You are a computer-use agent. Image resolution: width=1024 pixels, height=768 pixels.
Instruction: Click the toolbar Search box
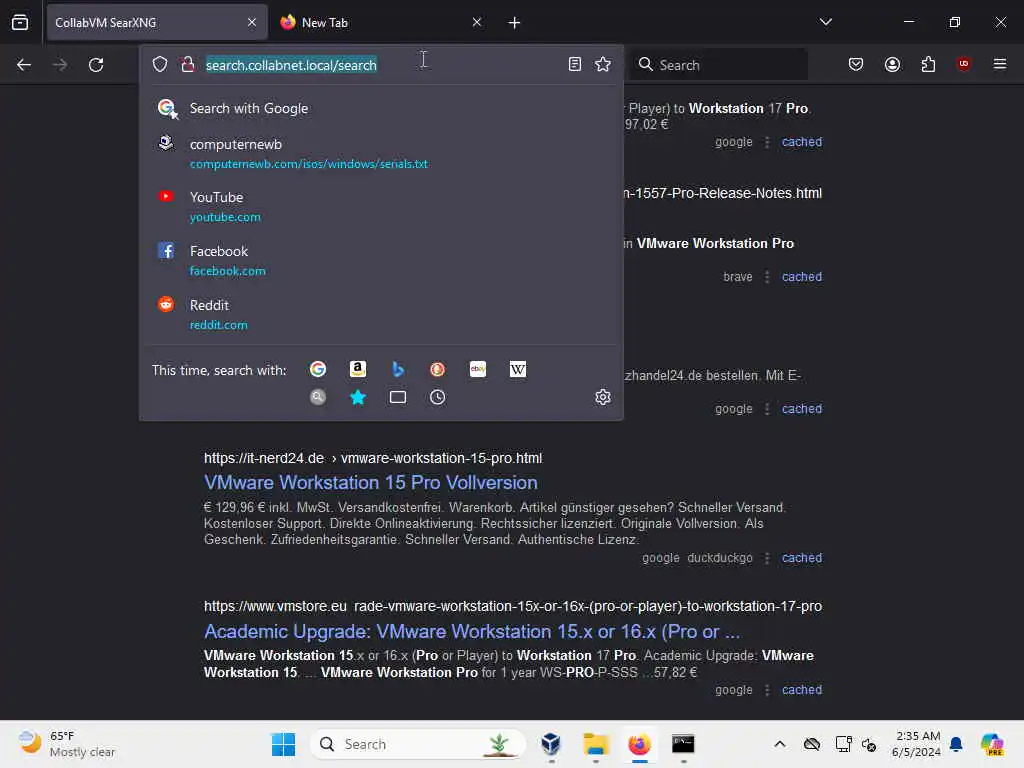[x=719, y=65]
